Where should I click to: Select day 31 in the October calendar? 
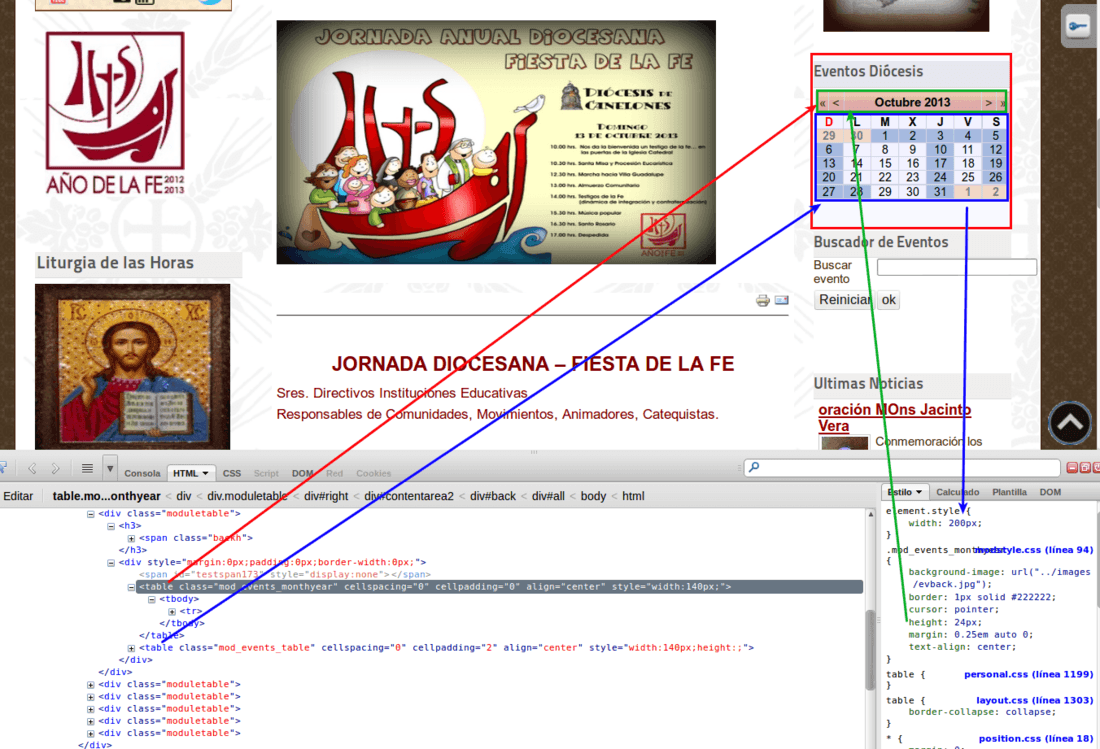(x=940, y=191)
